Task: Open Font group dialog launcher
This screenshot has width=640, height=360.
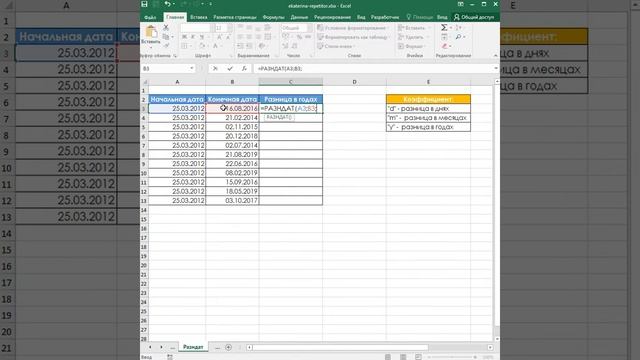Action: pos(231,56)
